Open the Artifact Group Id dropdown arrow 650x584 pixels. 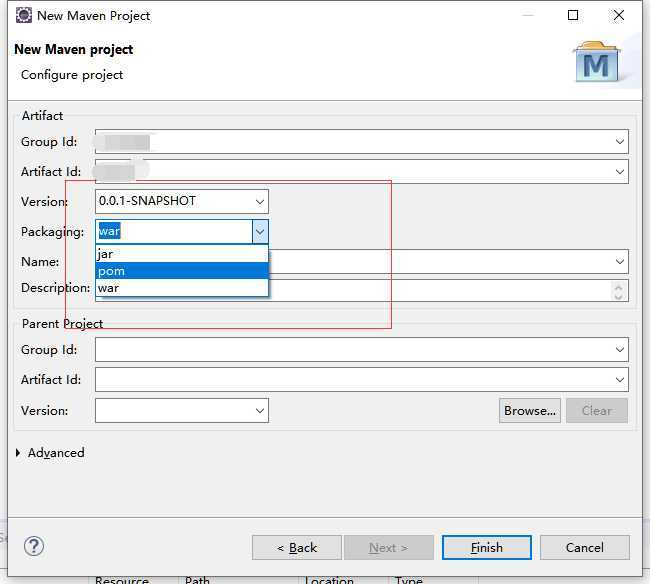point(620,141)
